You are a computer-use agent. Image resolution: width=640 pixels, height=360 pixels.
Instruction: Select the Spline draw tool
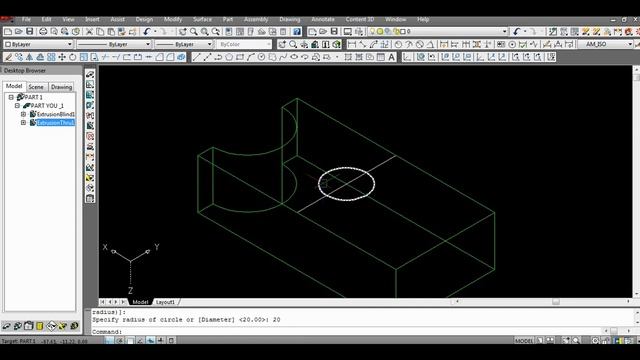coord(283,57)
